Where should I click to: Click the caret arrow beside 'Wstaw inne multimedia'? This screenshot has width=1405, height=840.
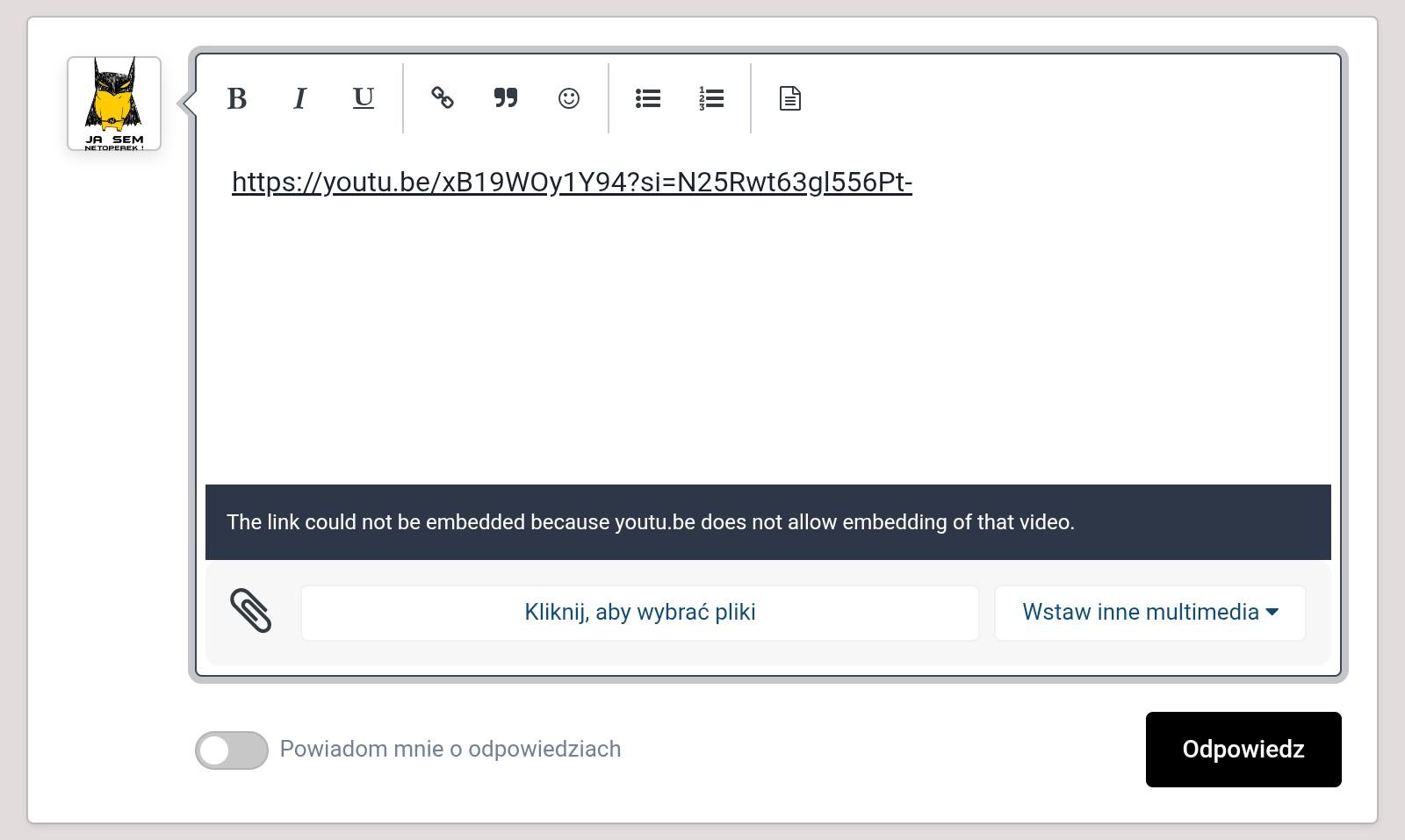pos(1272,613)
